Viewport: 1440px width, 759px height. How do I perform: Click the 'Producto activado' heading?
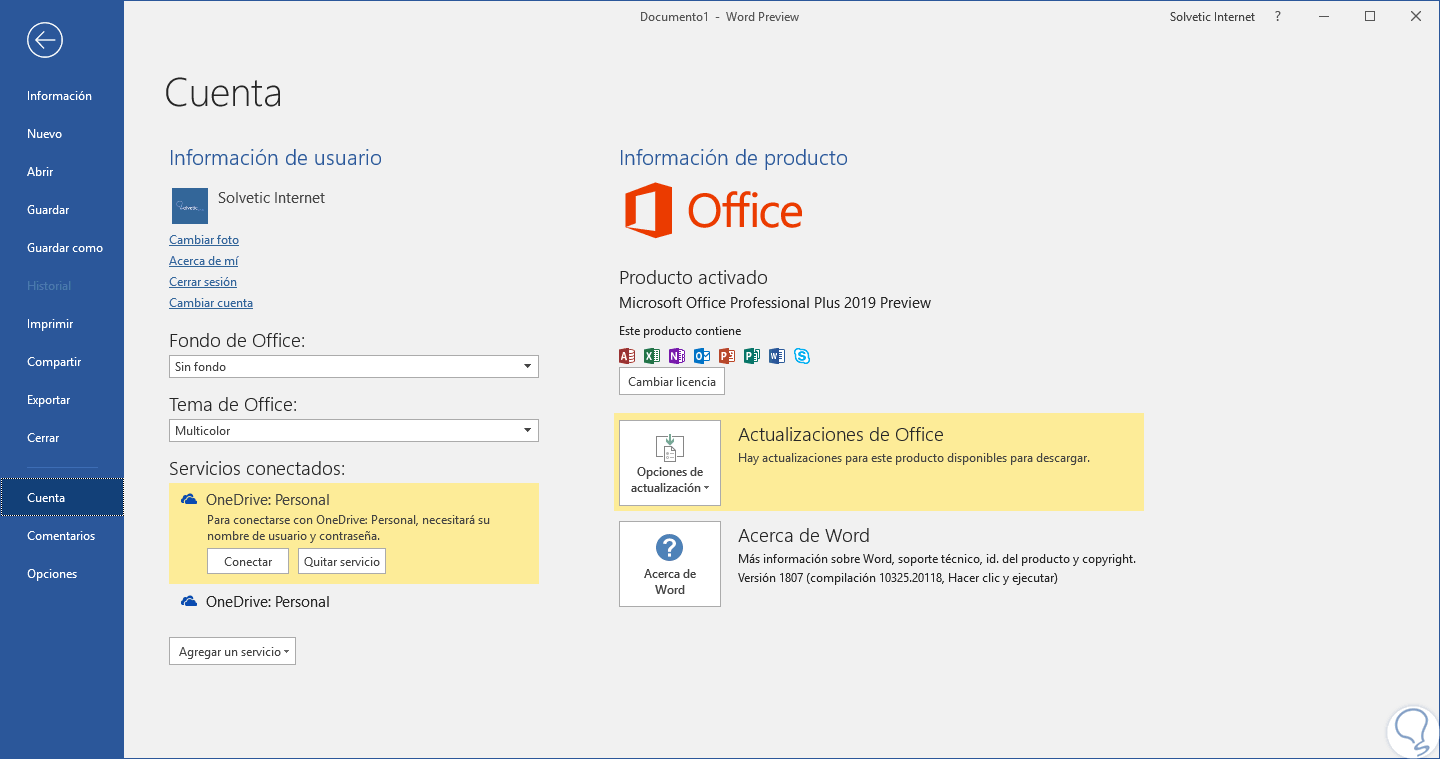(693, 277)
